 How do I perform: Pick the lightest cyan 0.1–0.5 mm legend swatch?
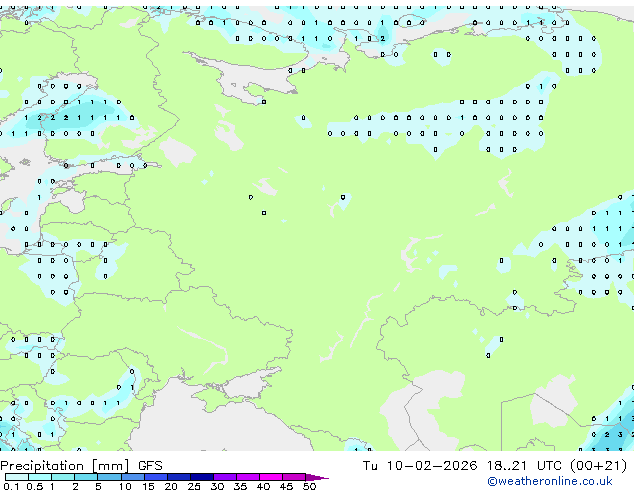17,477
